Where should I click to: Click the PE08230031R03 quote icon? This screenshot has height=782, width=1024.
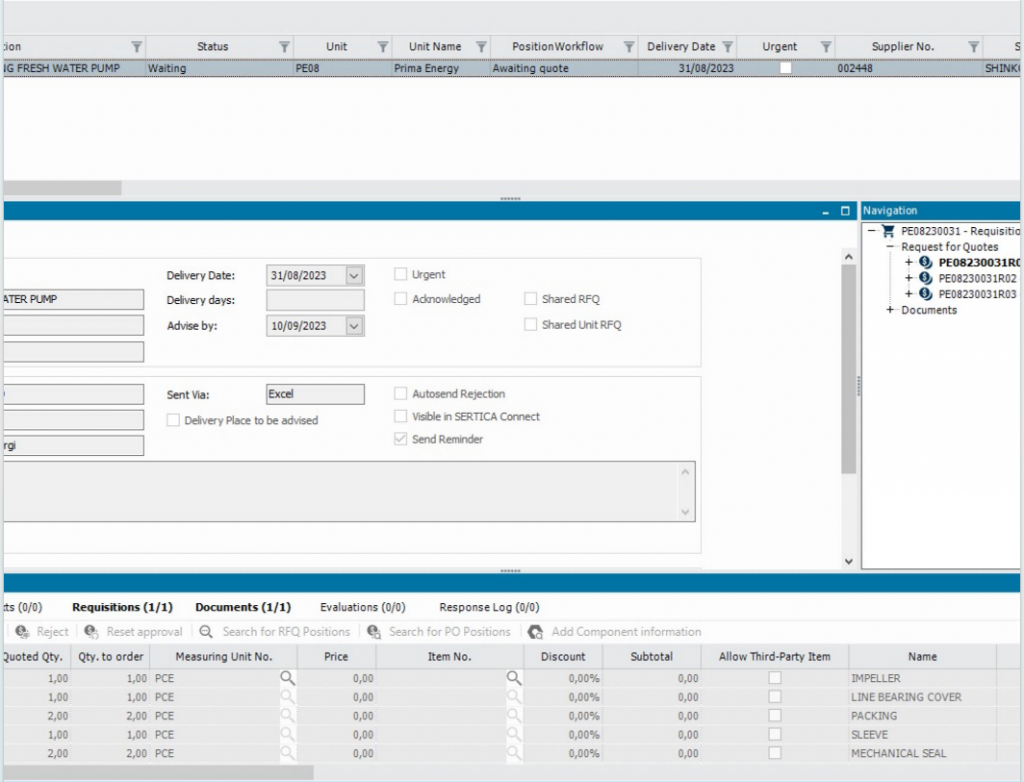(925, 294)
